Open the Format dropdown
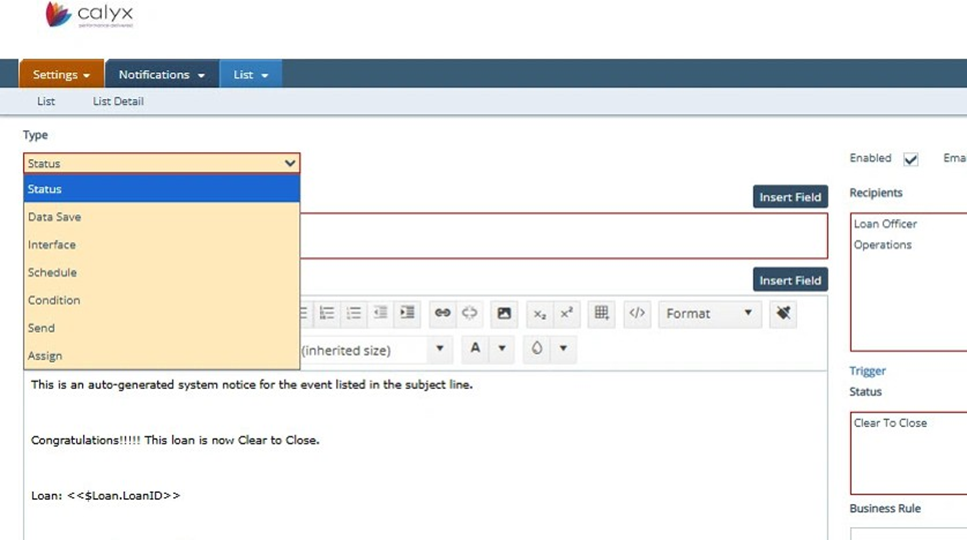 tap(709, 313)
